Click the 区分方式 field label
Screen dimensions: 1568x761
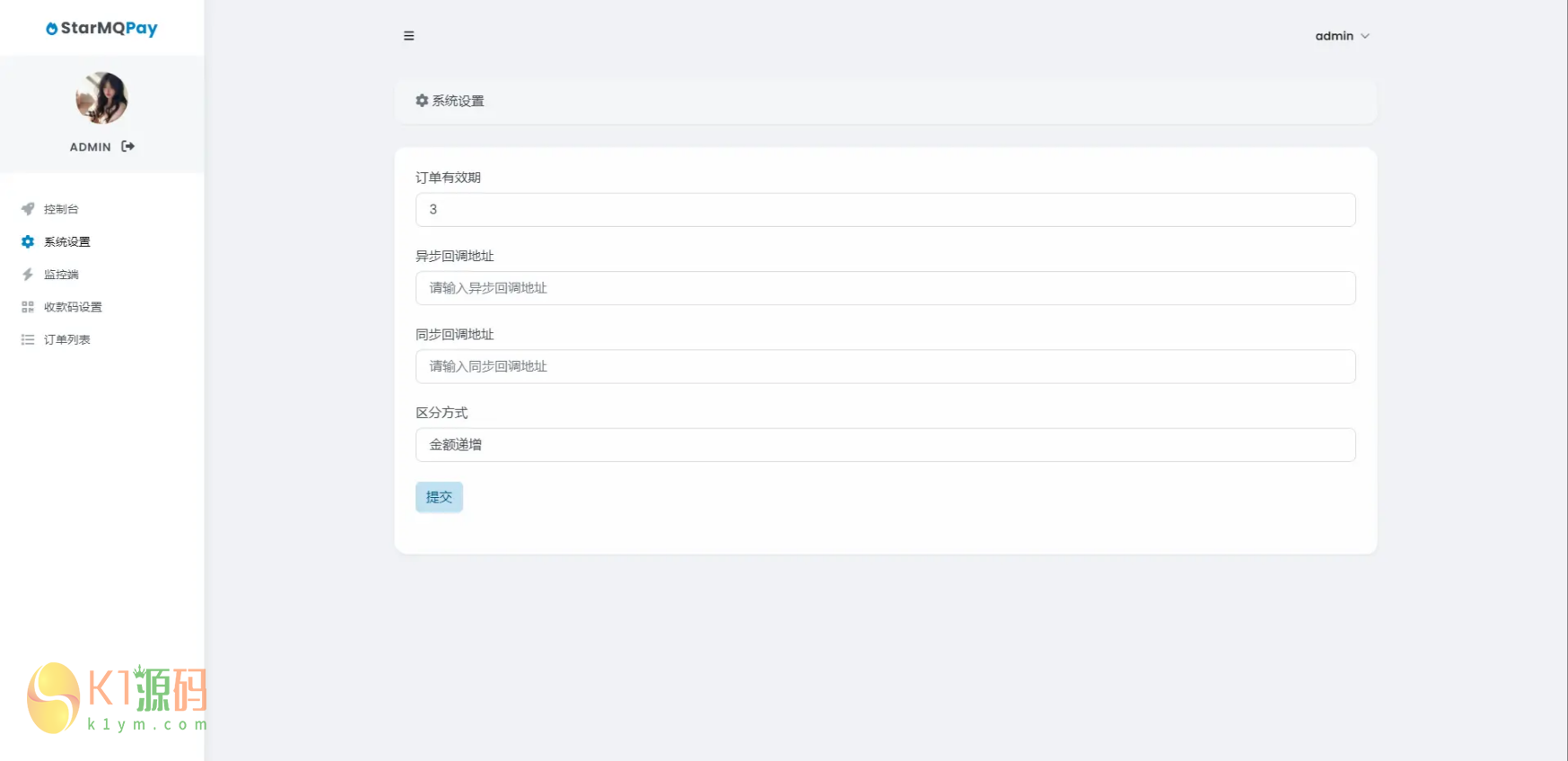(x=442, y=413)
